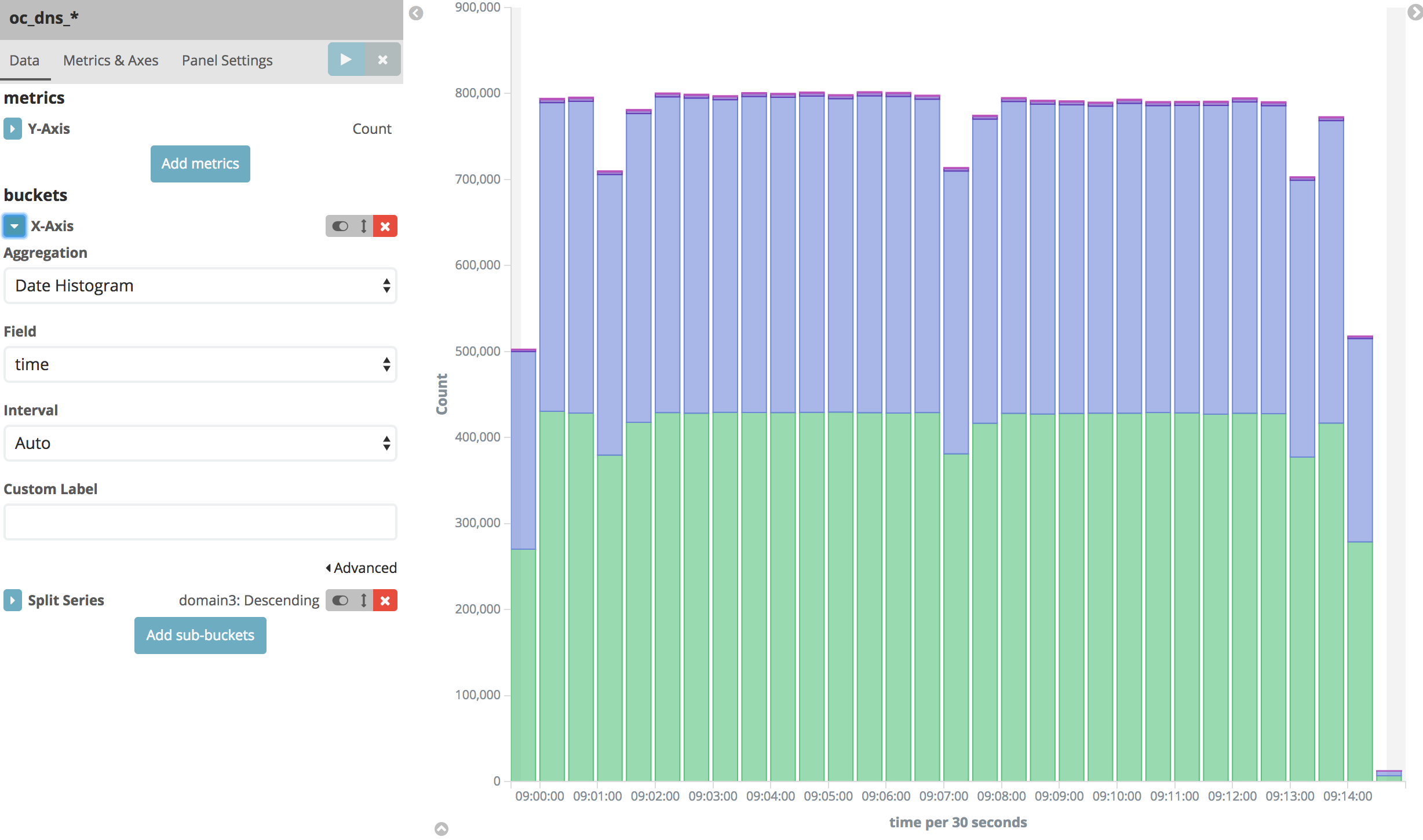Screen dimensions: 1423x840
Task: Open the Field dropdown showing time
Action: pos(200,364)
